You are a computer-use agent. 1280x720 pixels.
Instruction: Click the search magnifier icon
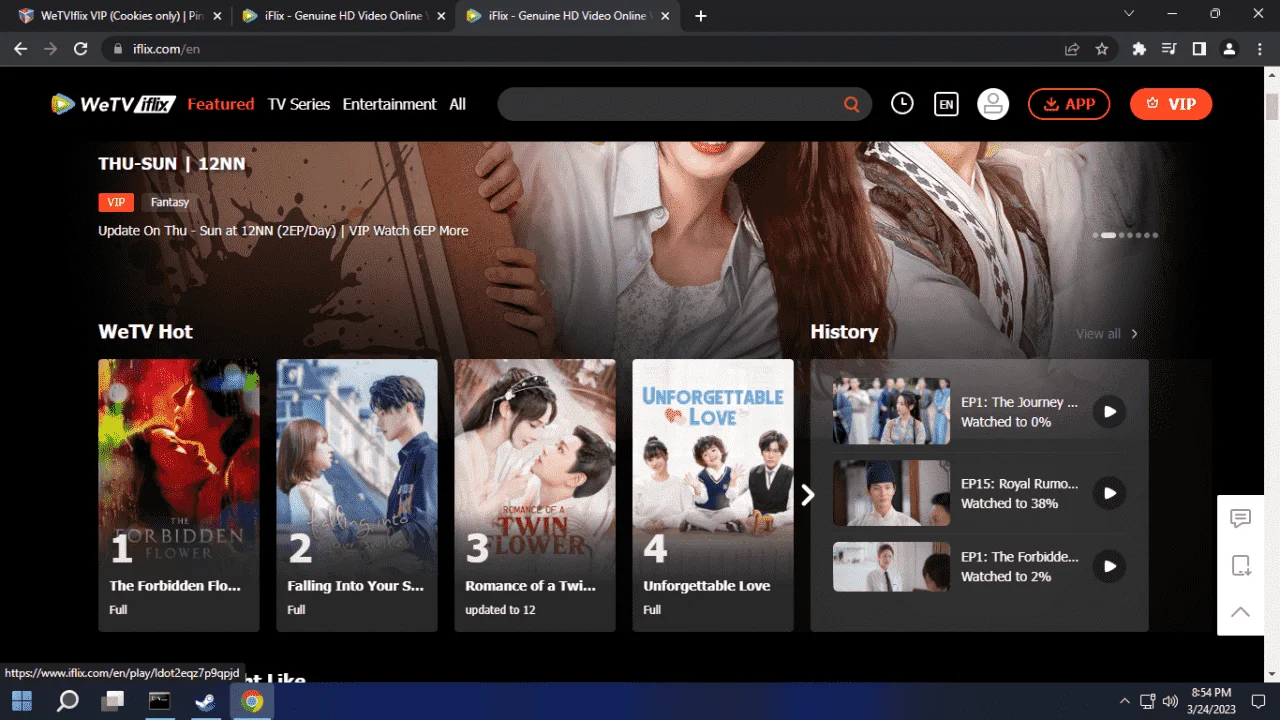(x=851, y=104)
